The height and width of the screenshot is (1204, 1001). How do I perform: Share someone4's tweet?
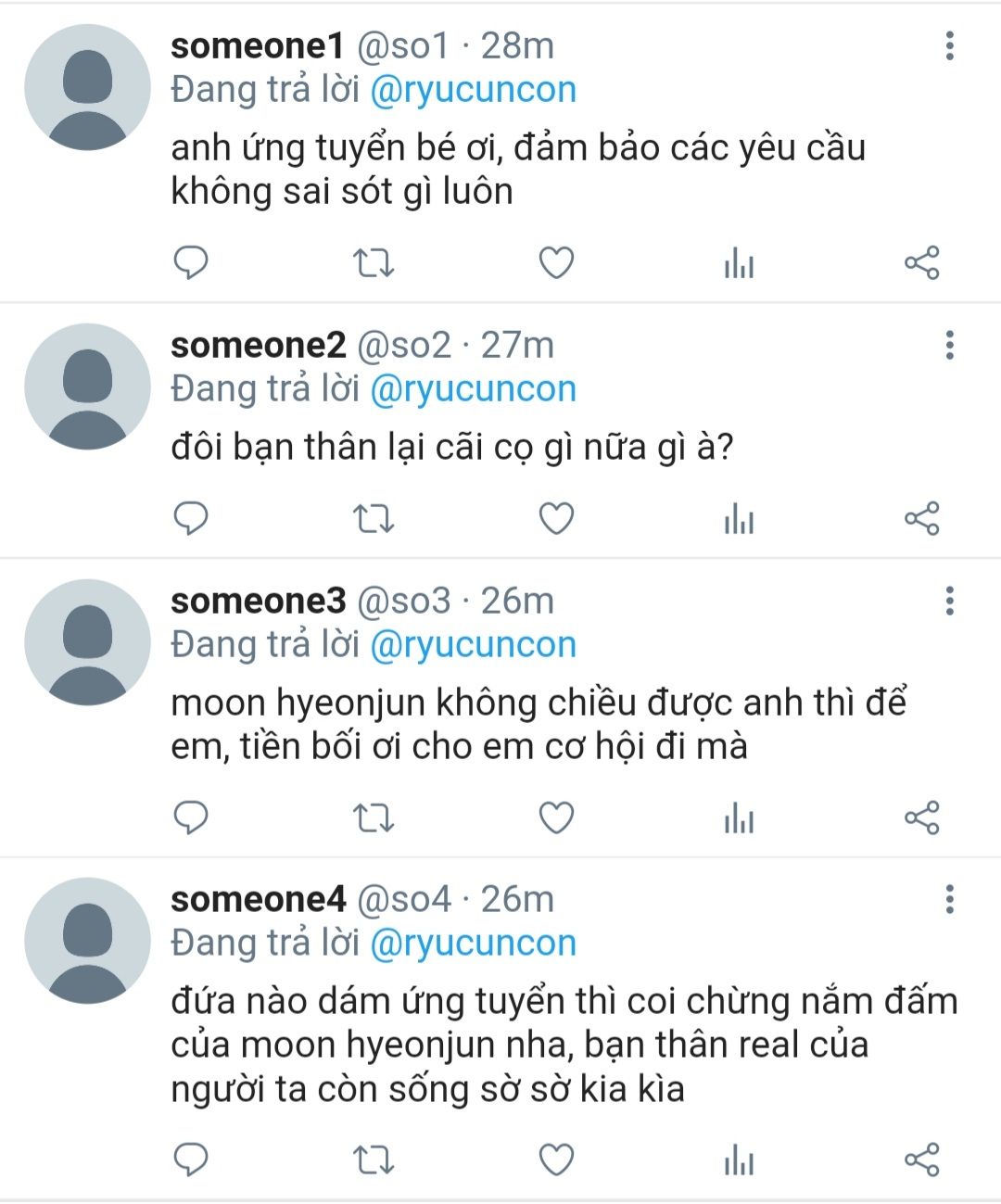click(x=921, y=1160)
